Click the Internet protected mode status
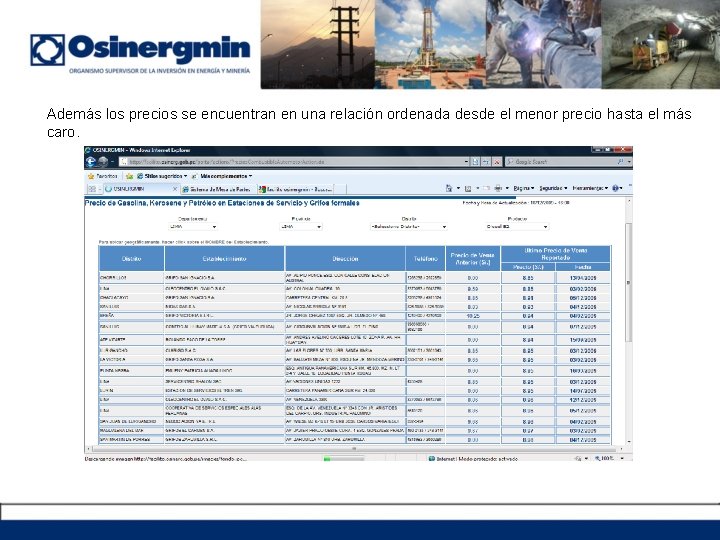This screenshot has height=540, width=720. pos(473,458)
